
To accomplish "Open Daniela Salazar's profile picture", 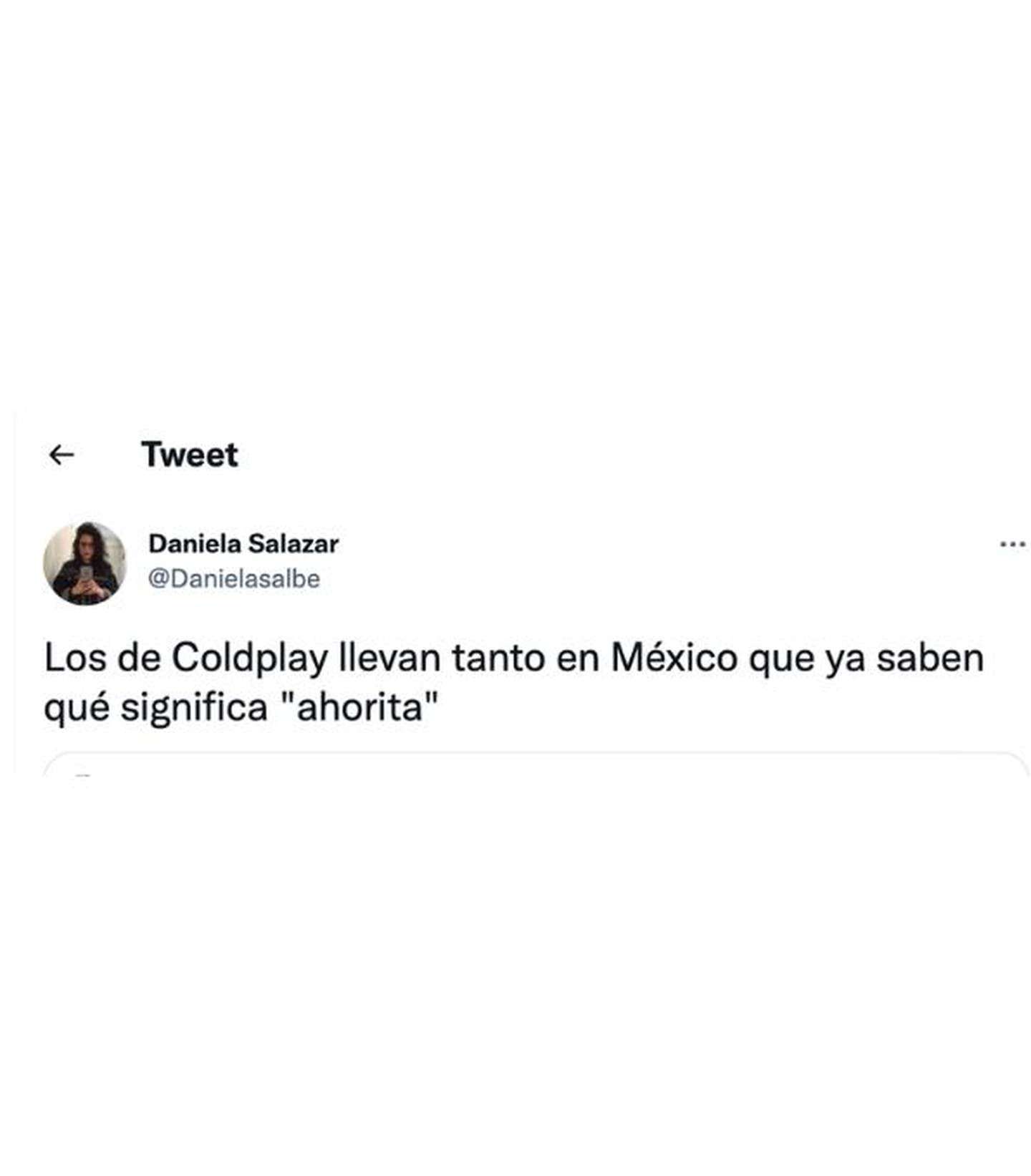I will 84,563.
